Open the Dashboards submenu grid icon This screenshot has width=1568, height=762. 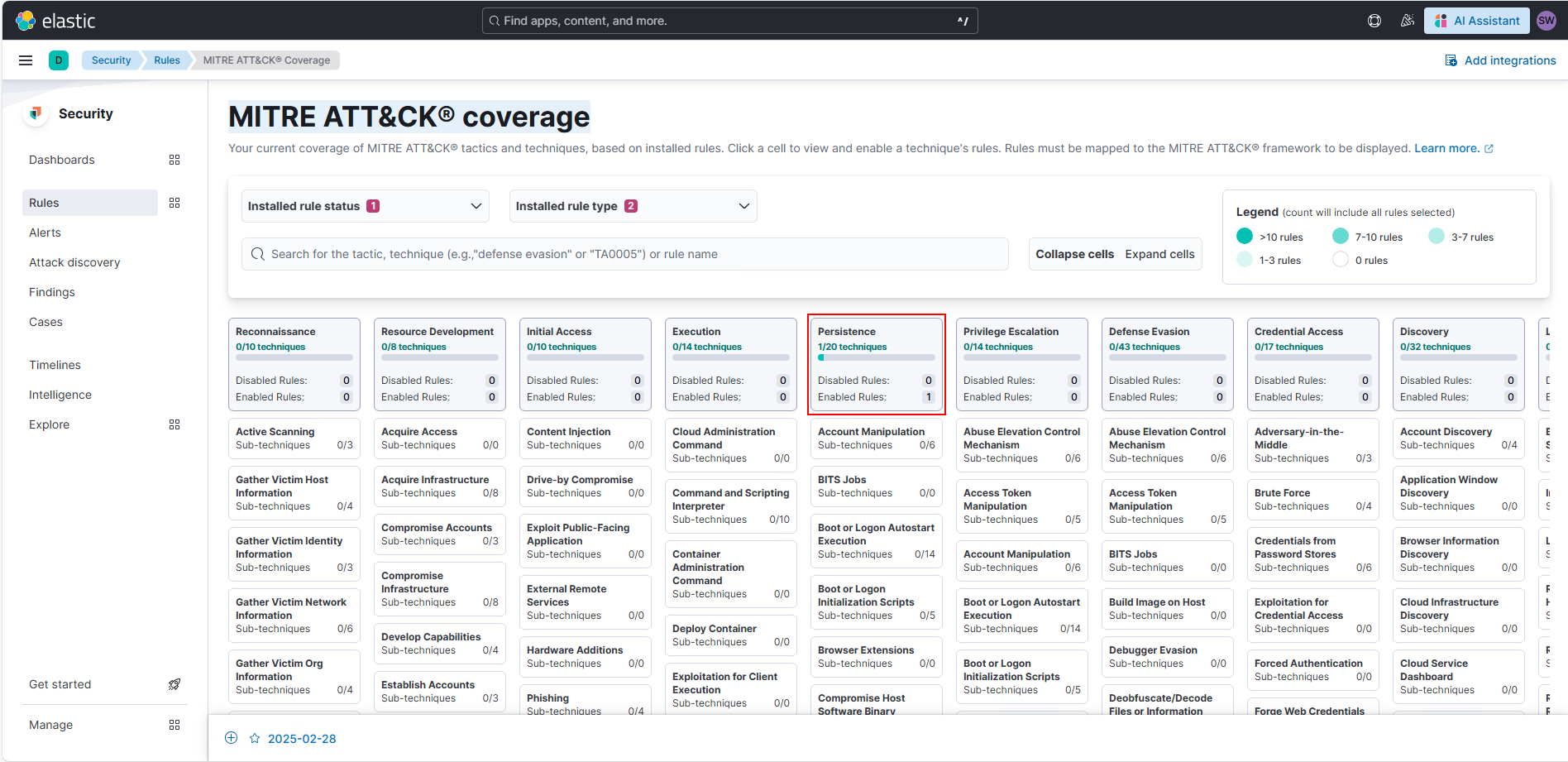pyautogui.click(x=174, y=160)
